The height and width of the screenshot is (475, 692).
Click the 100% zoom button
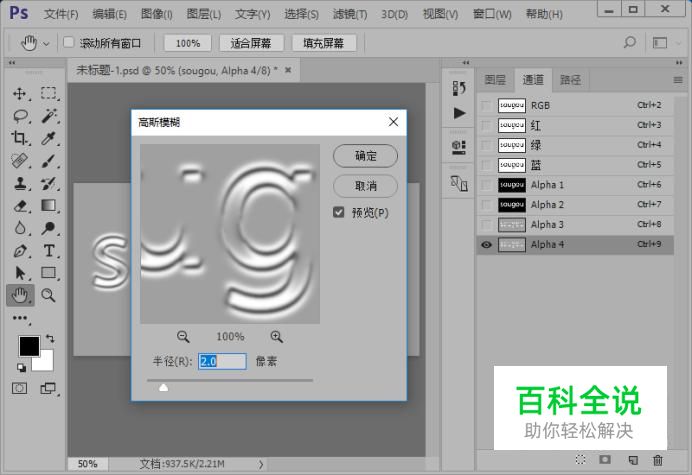tap(188, 43)
